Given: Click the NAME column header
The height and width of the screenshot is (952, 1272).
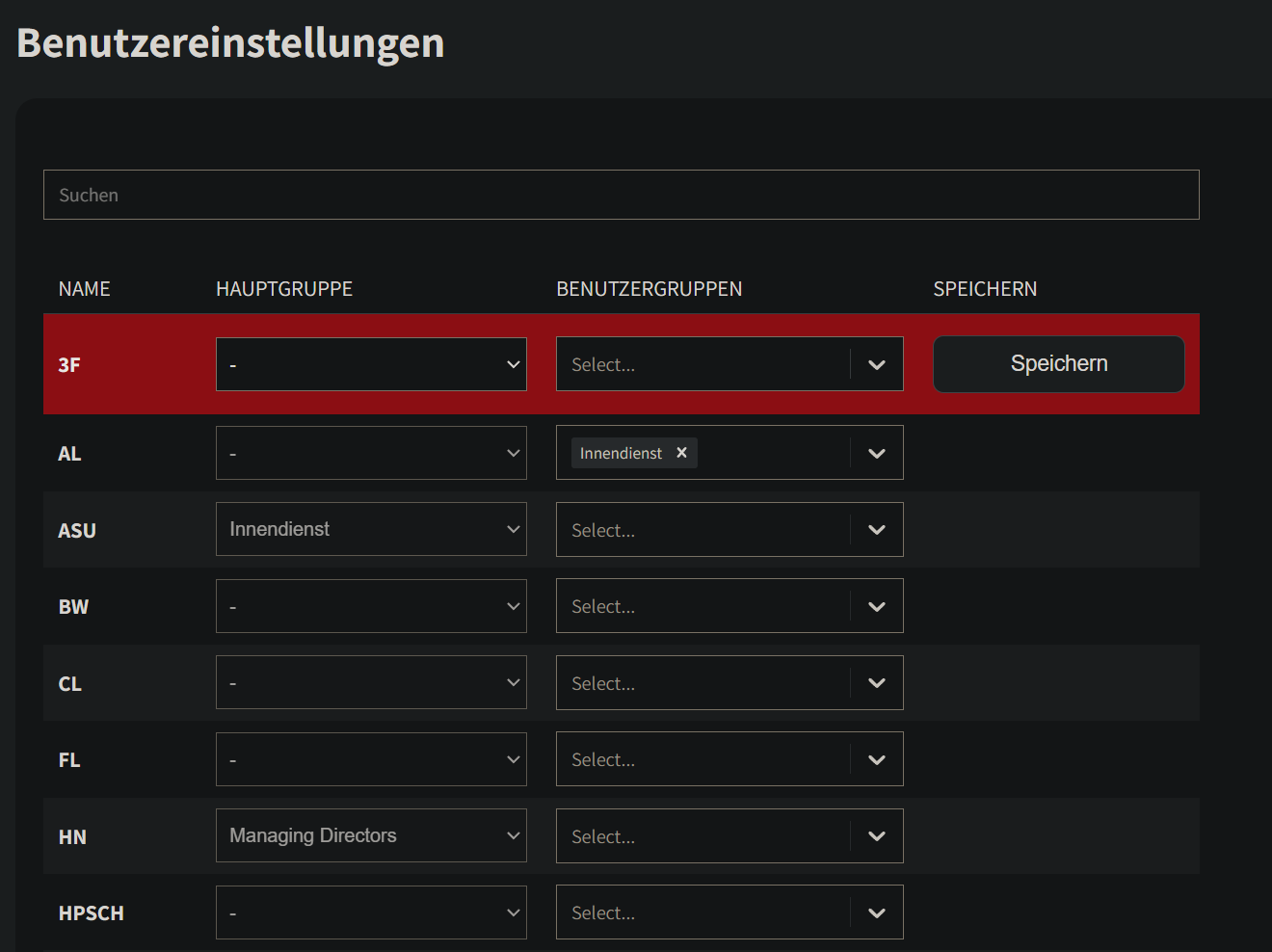Looking at the screenshot, I should click(x=85, y=289).
